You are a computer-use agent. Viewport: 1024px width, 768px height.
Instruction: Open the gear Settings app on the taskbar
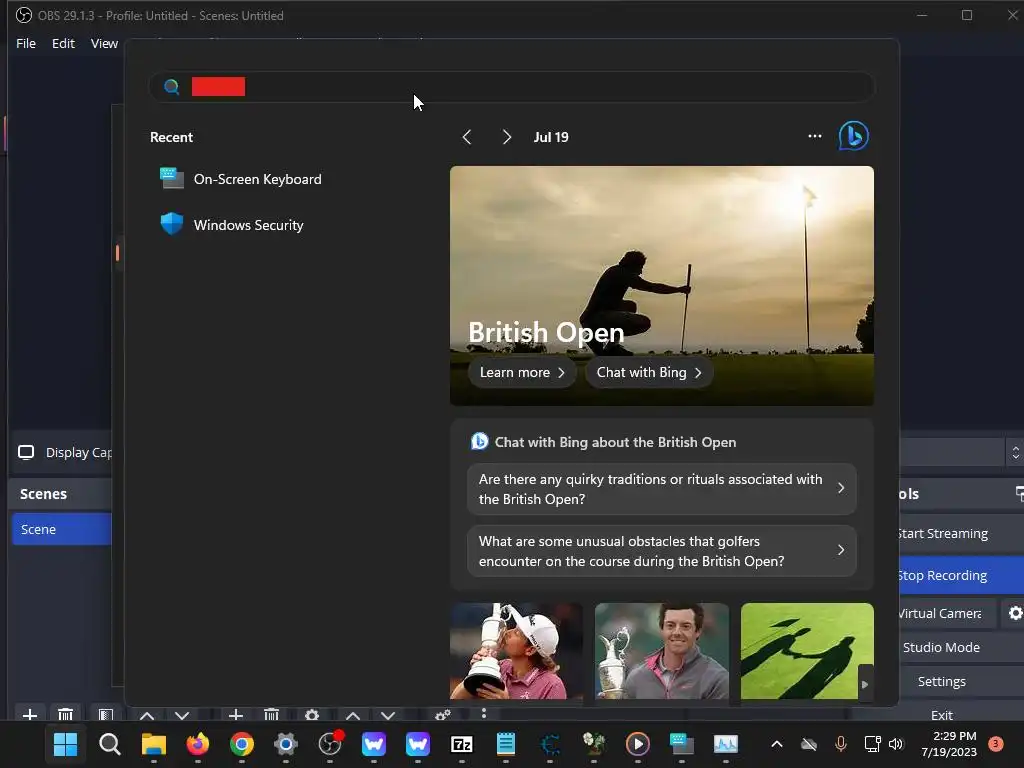pos(285,744)
